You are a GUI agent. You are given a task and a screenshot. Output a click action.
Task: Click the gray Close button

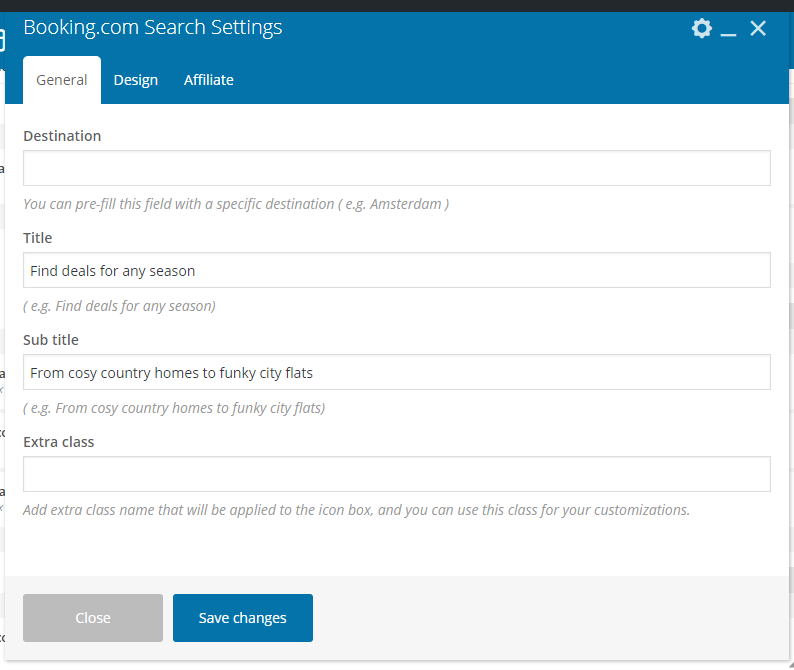tap(93, 618)
